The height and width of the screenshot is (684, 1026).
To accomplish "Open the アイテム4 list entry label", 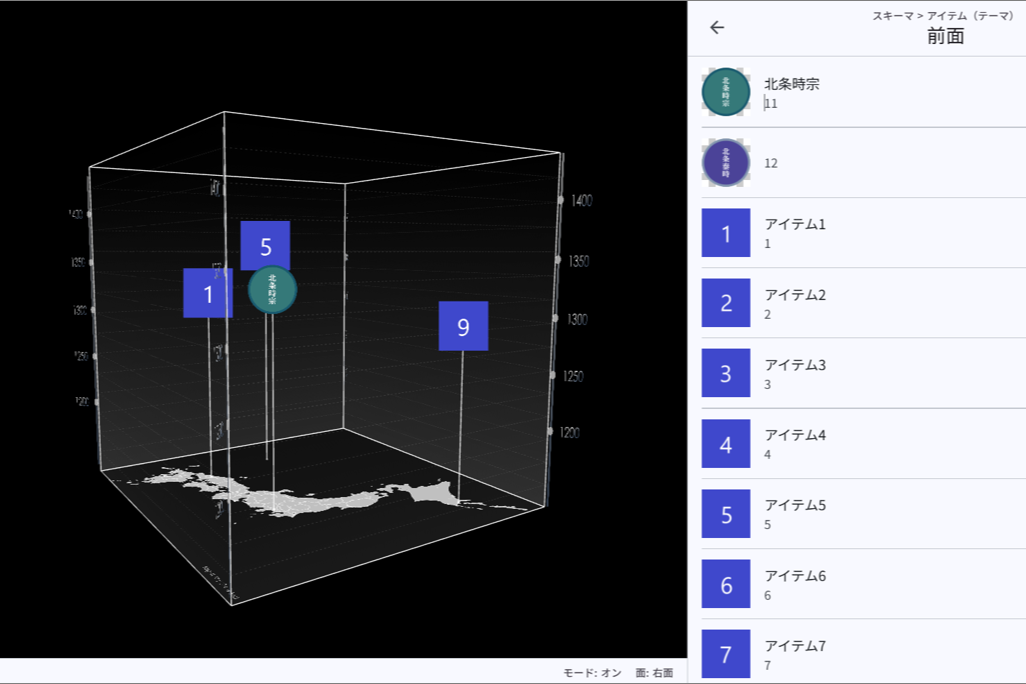I will point(795,435).
